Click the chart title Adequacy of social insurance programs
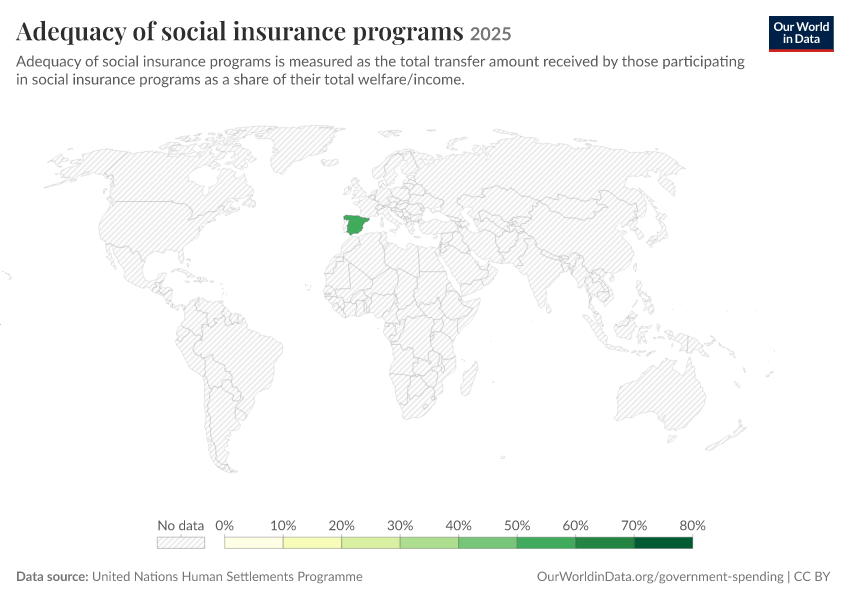This screenshot has width=850, height=600. pyautogui.click(x=240, y=31)
